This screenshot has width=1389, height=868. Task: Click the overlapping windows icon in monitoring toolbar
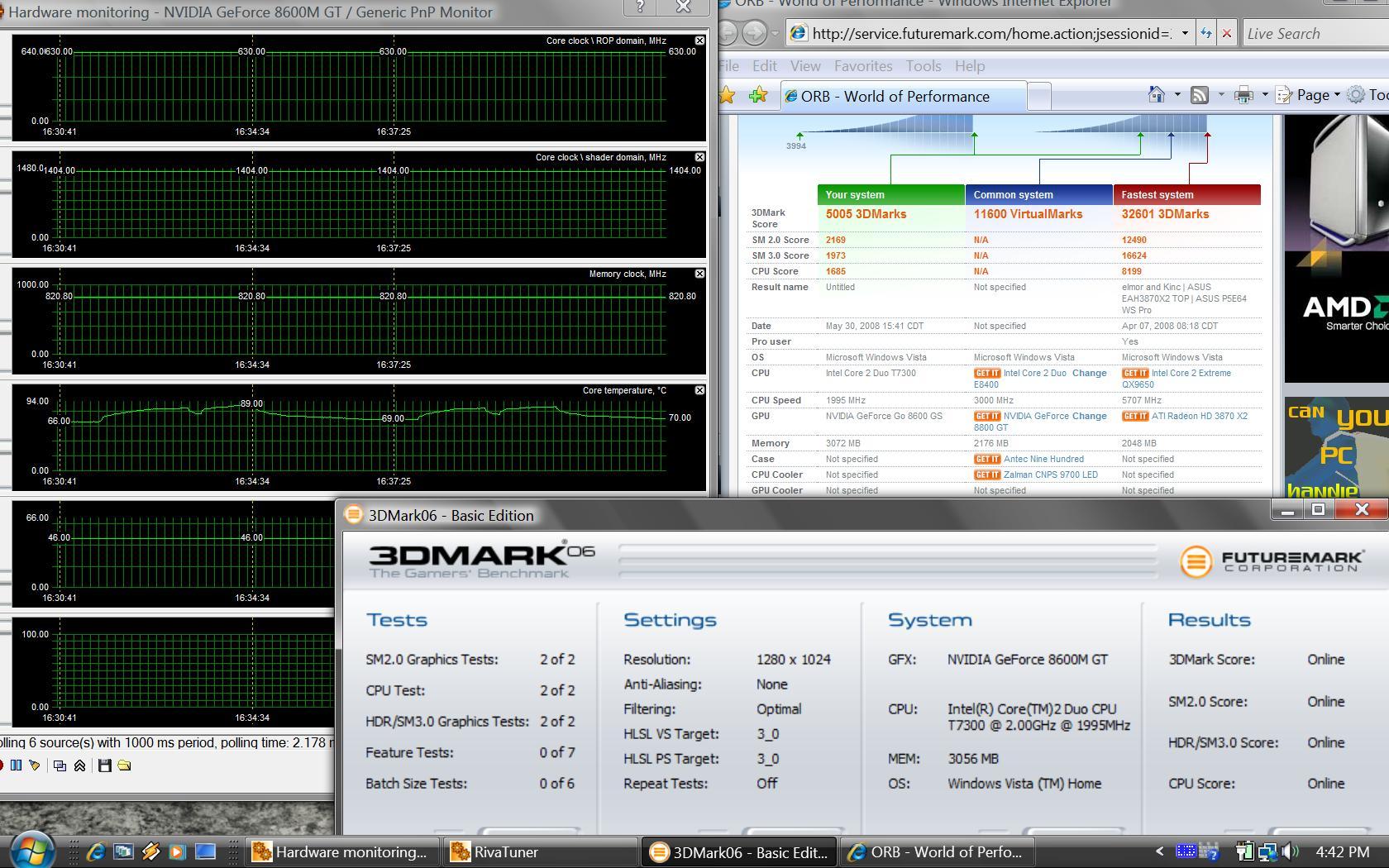tap(60, 765)
